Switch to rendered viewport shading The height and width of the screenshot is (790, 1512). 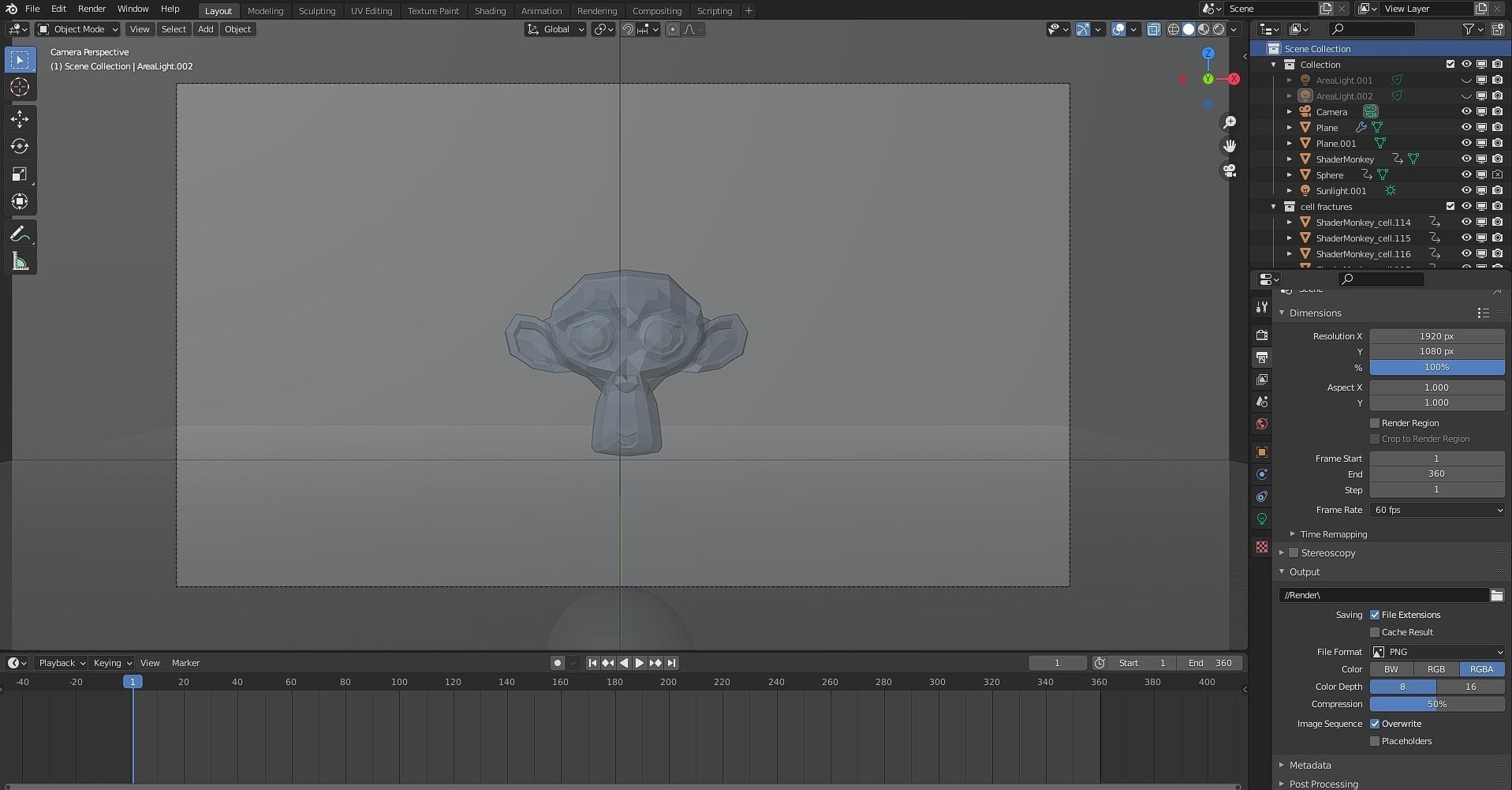(1219, 29)
